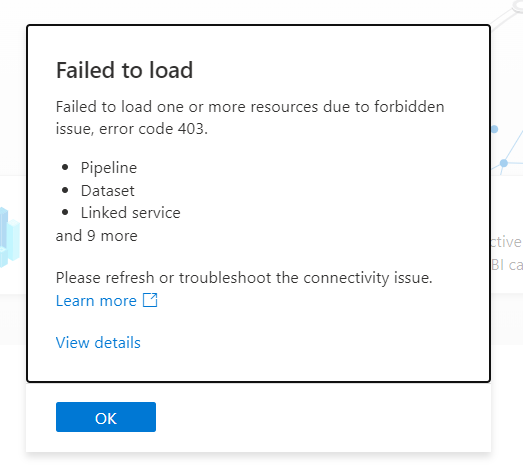Click the refresh or troubleshoot connectivity message
The image size is (523, 468).
(x=244, y=278)
